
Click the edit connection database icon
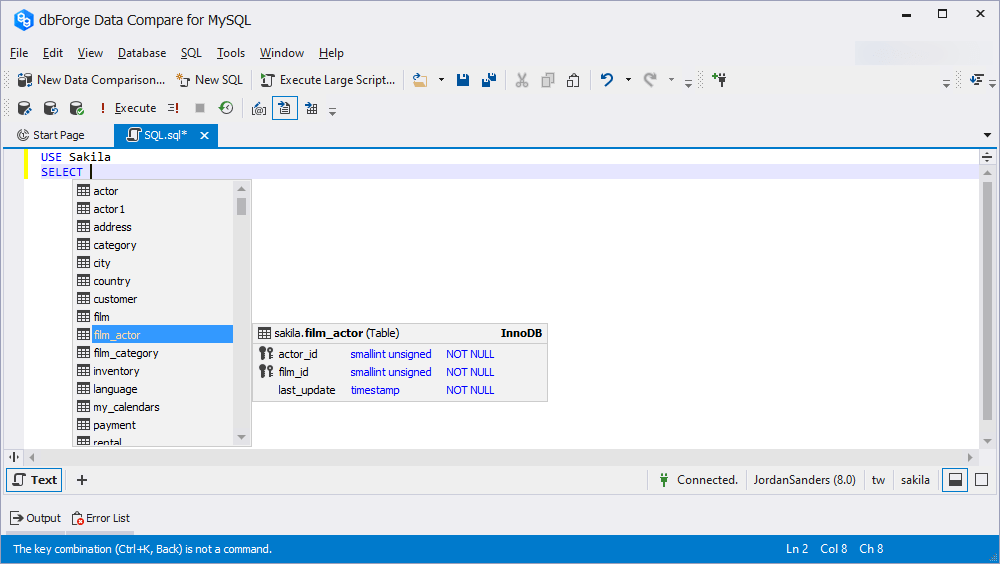24,108
